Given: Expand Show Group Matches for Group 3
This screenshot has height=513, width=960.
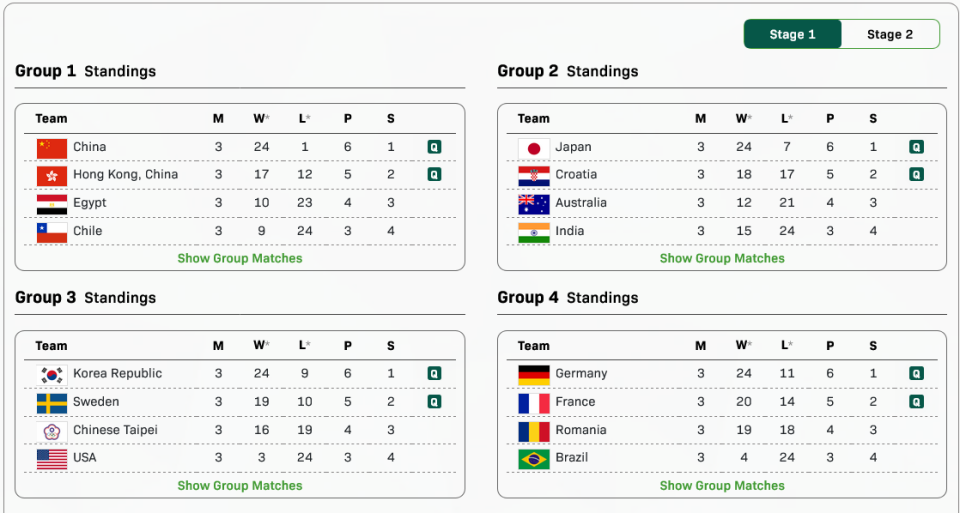Looking at the screenshot, I should pyautogui.click(x=240, y=486).
